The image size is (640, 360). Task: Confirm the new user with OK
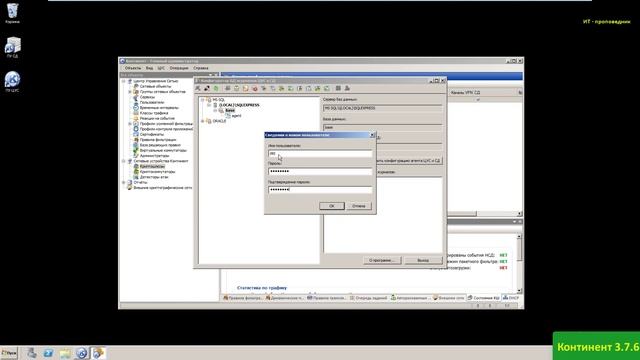coord(331,206)
